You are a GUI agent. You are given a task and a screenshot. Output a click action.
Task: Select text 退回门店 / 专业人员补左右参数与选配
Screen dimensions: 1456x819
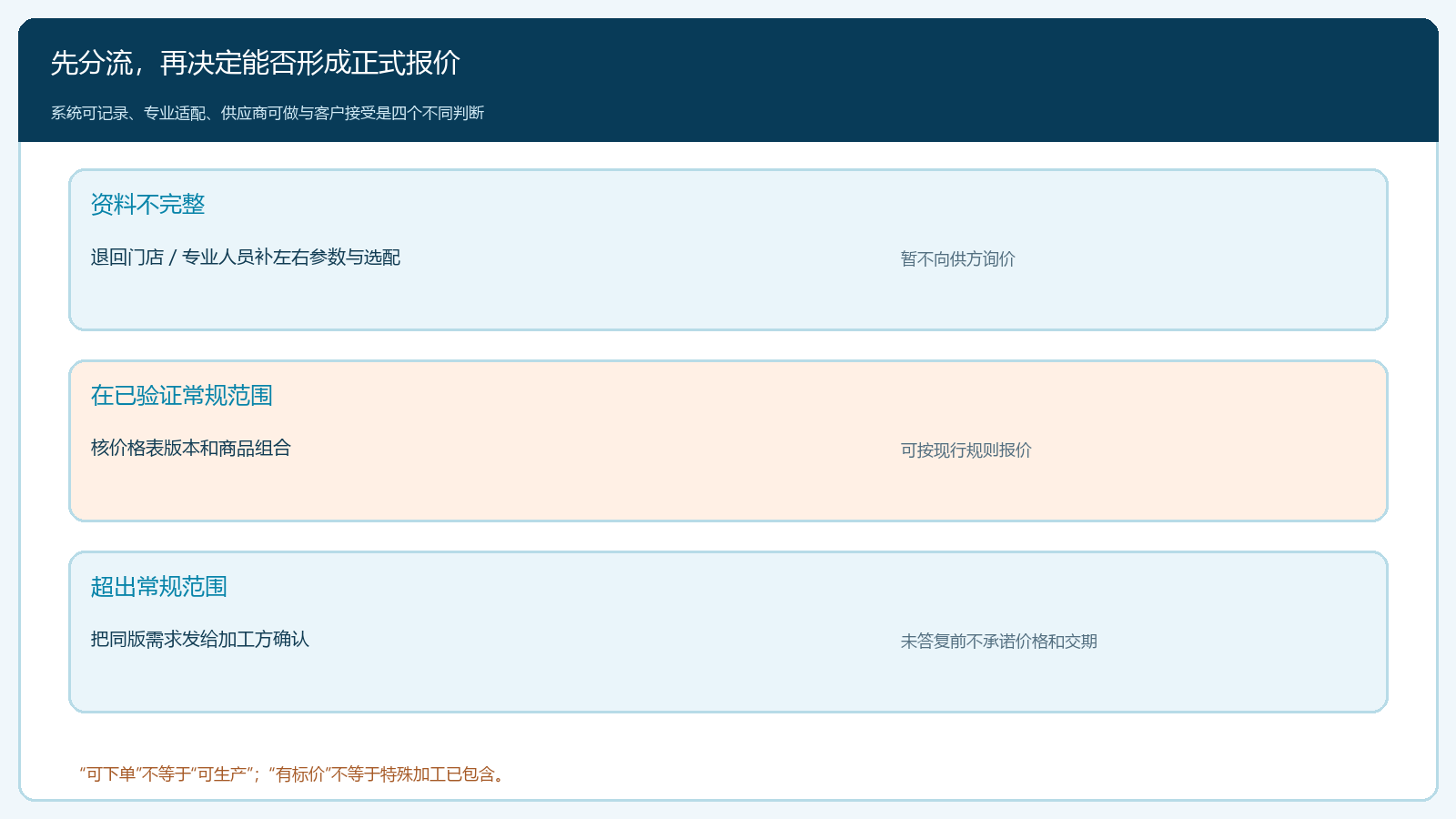click(x=246, y=258)
